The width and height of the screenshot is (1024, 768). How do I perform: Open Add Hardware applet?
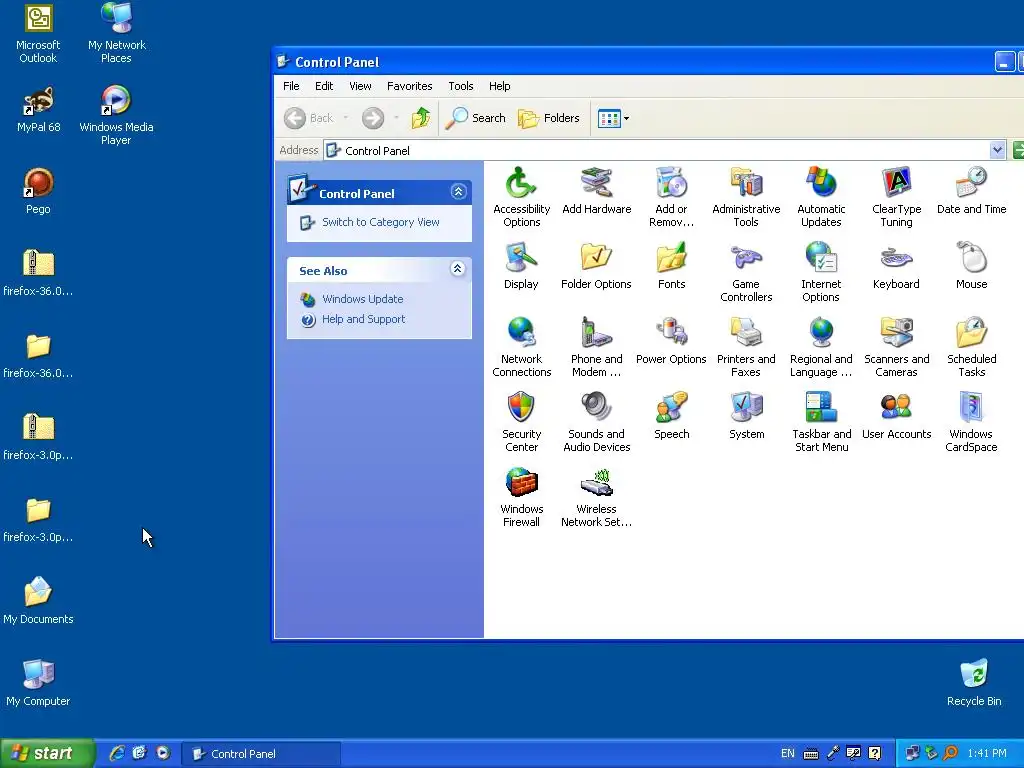(596, 191)
